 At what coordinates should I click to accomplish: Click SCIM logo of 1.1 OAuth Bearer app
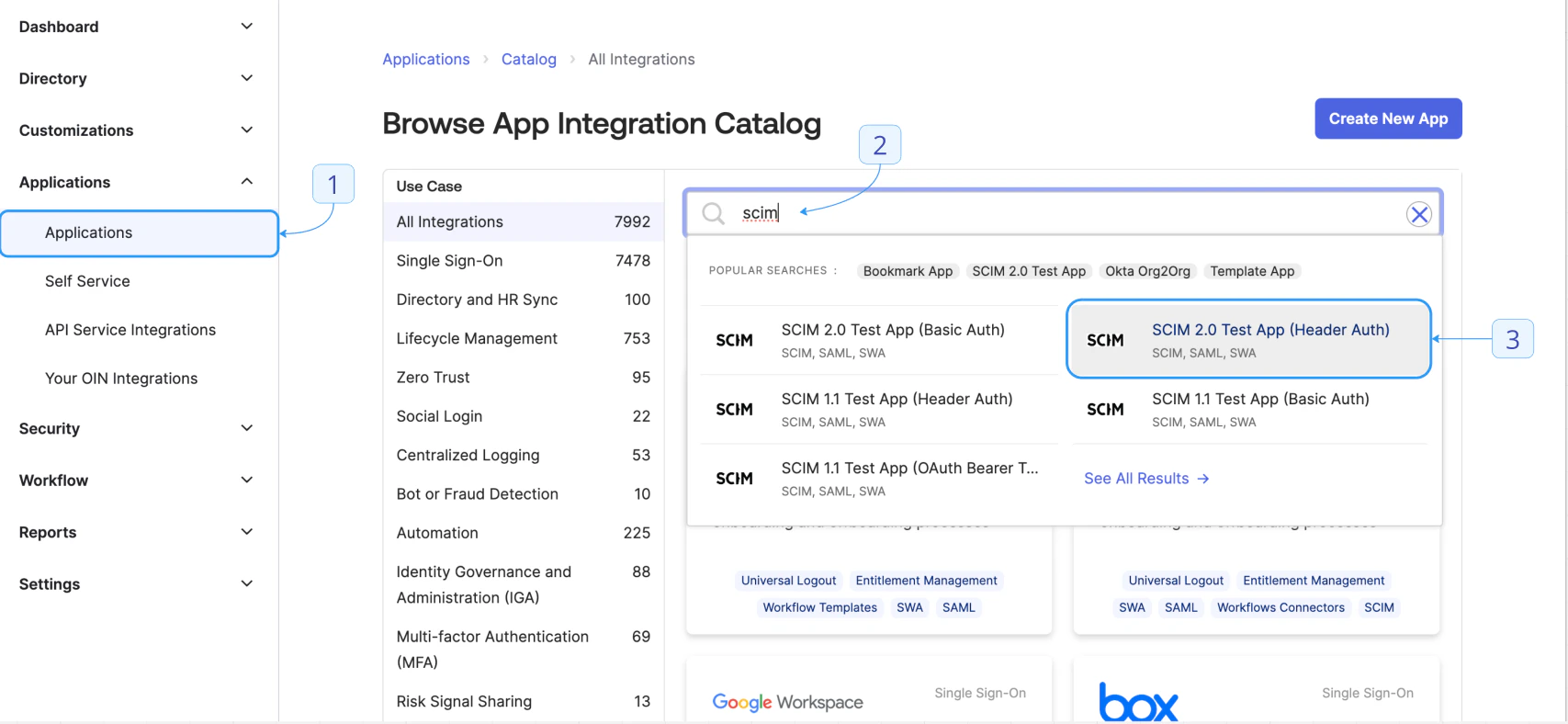(734, 479)
